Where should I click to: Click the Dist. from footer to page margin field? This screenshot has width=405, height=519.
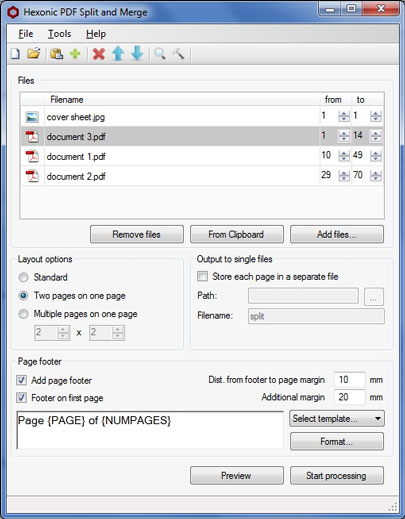click(x=350, y=380)
